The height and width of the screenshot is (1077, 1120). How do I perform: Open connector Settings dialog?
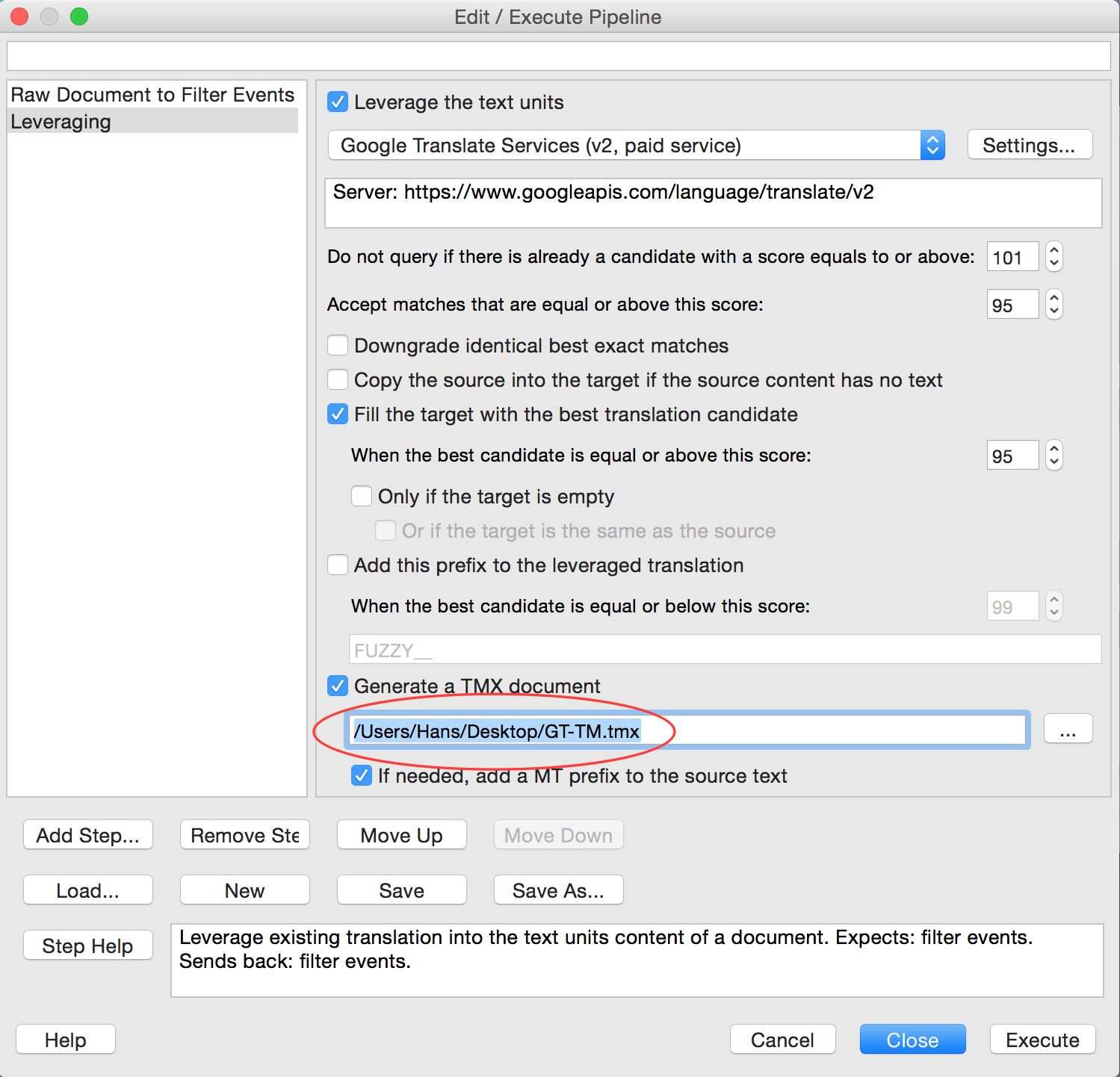1029,146
